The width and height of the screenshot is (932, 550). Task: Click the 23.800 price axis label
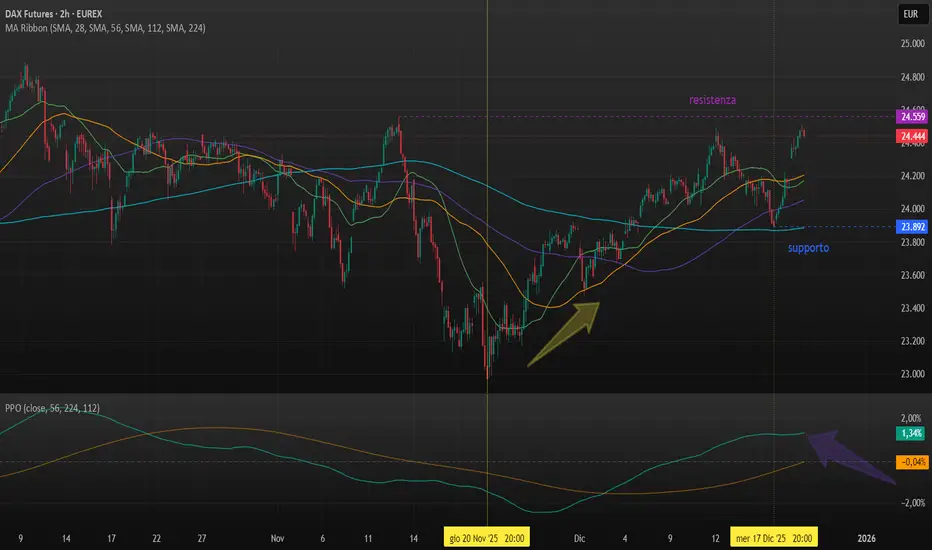912,242
